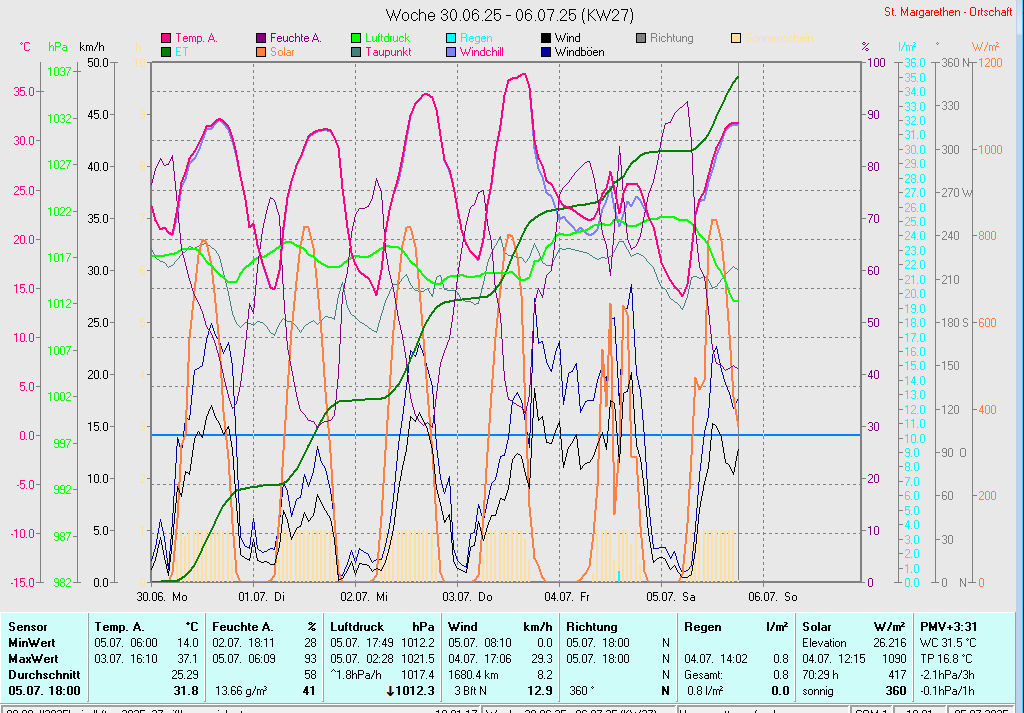Click the -2.1hPa/3h pressure trend entry

[949, 674]
